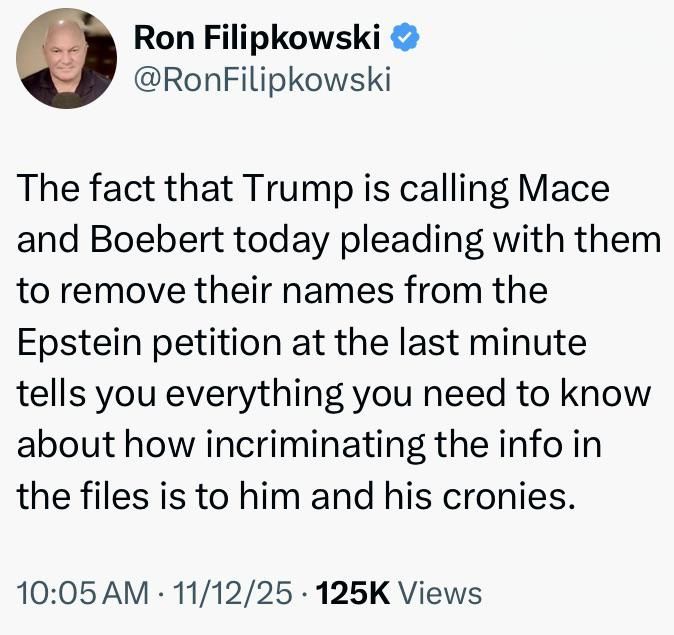This screenshot has width=674, height=635.
Task: Click the word "incriminating" in the tweet
Action: pos(316,446)
